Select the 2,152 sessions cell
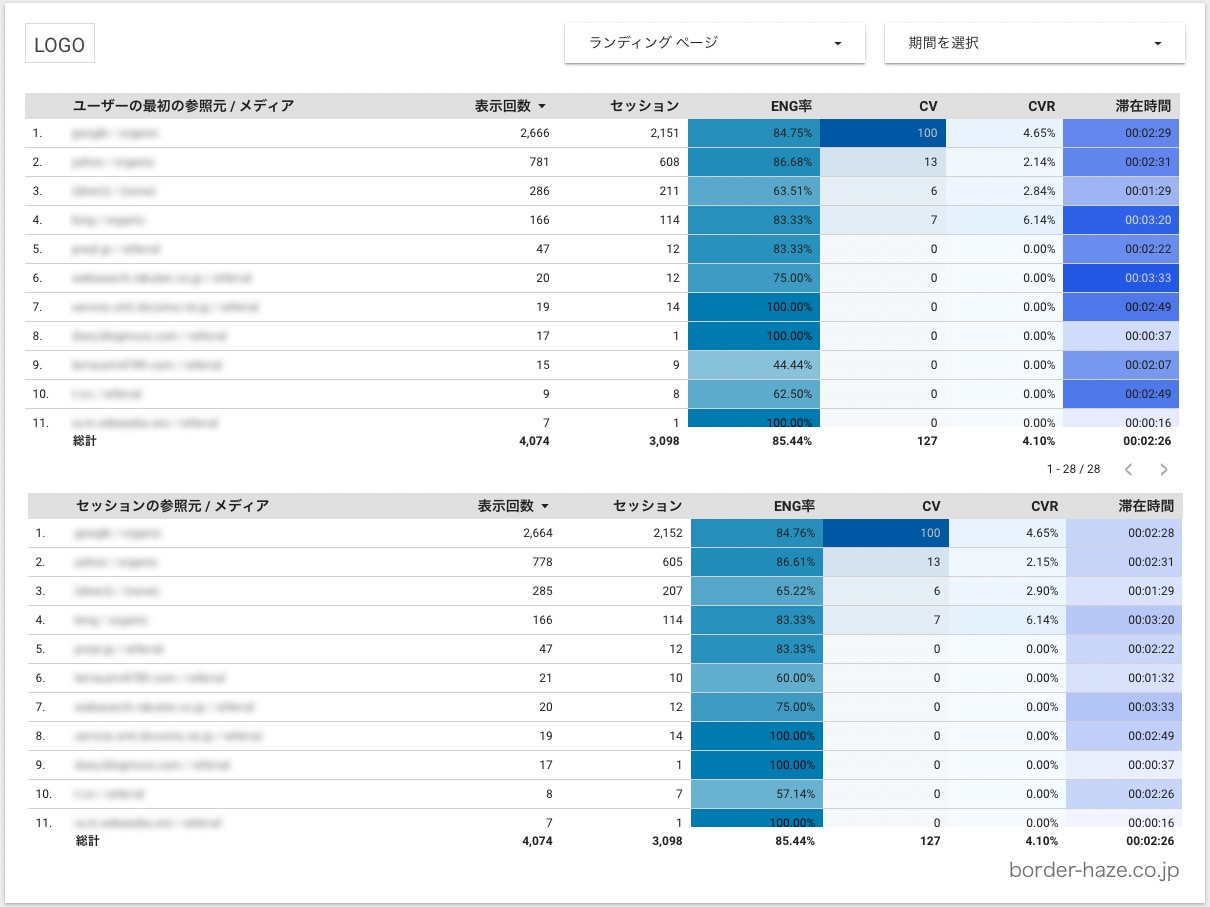 point(667,533)
